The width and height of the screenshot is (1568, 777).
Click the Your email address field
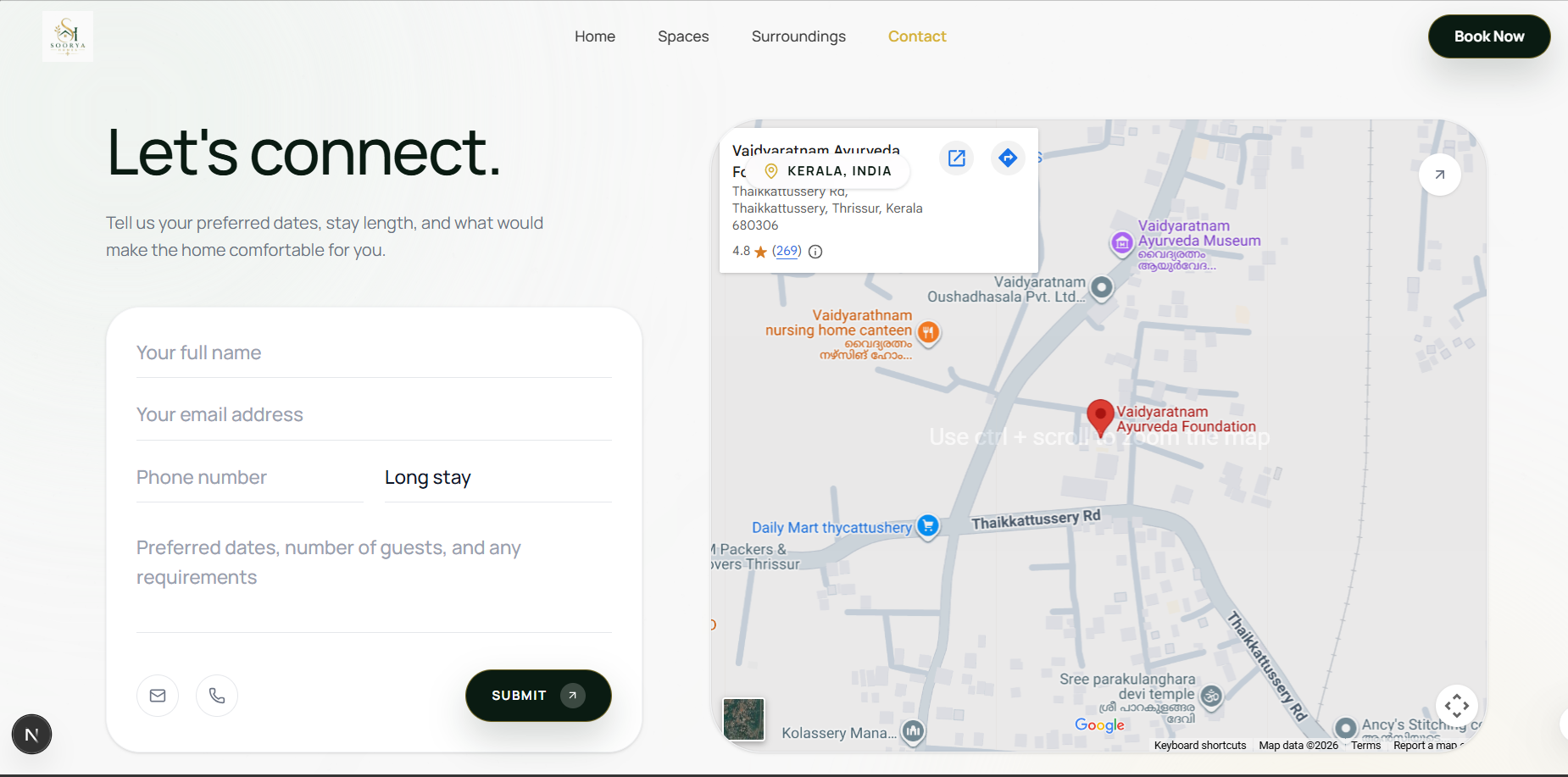(x=374, y=414)
